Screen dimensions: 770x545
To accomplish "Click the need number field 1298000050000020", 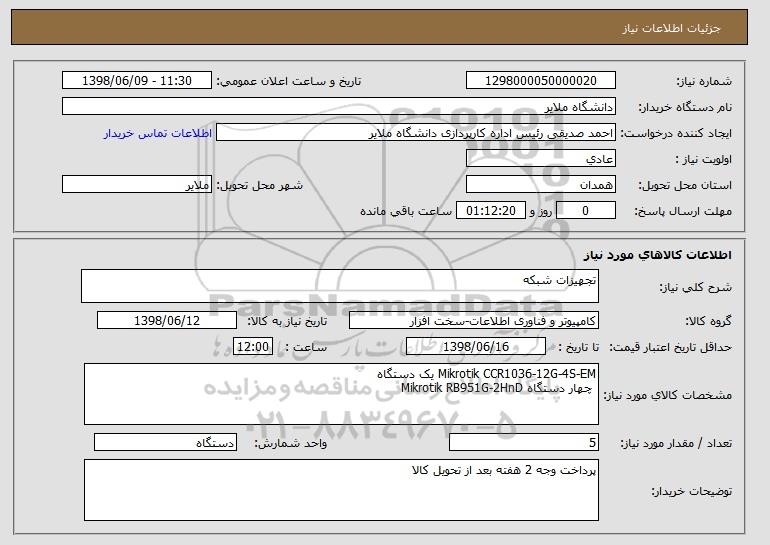I will tap(541, 81).
